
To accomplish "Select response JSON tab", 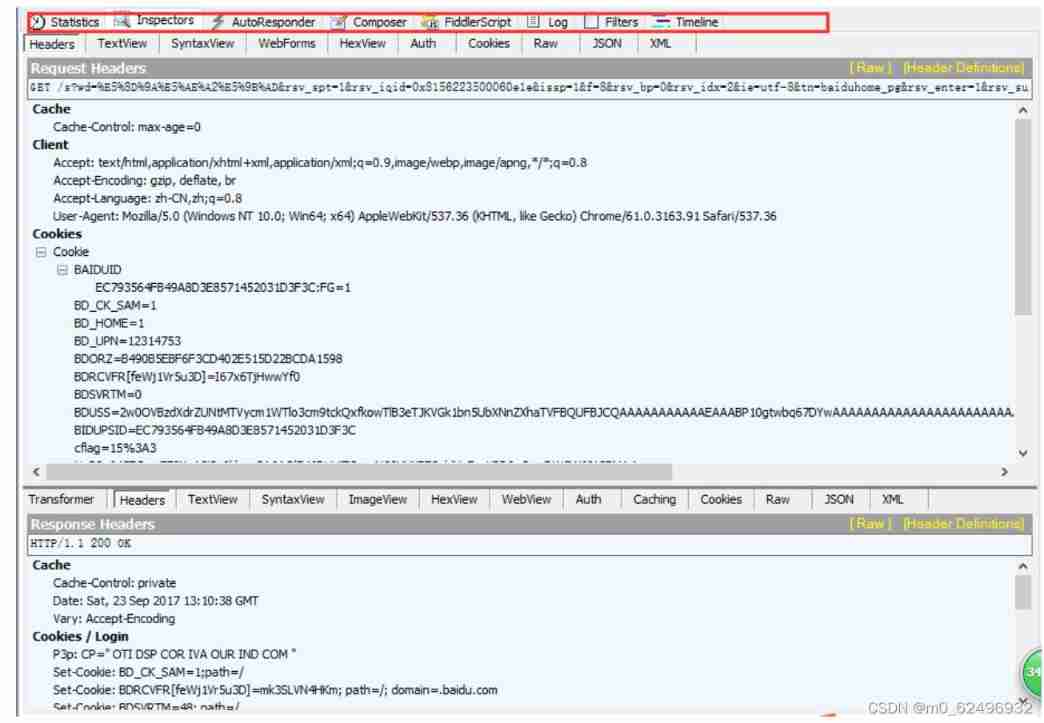I will 838,499.
